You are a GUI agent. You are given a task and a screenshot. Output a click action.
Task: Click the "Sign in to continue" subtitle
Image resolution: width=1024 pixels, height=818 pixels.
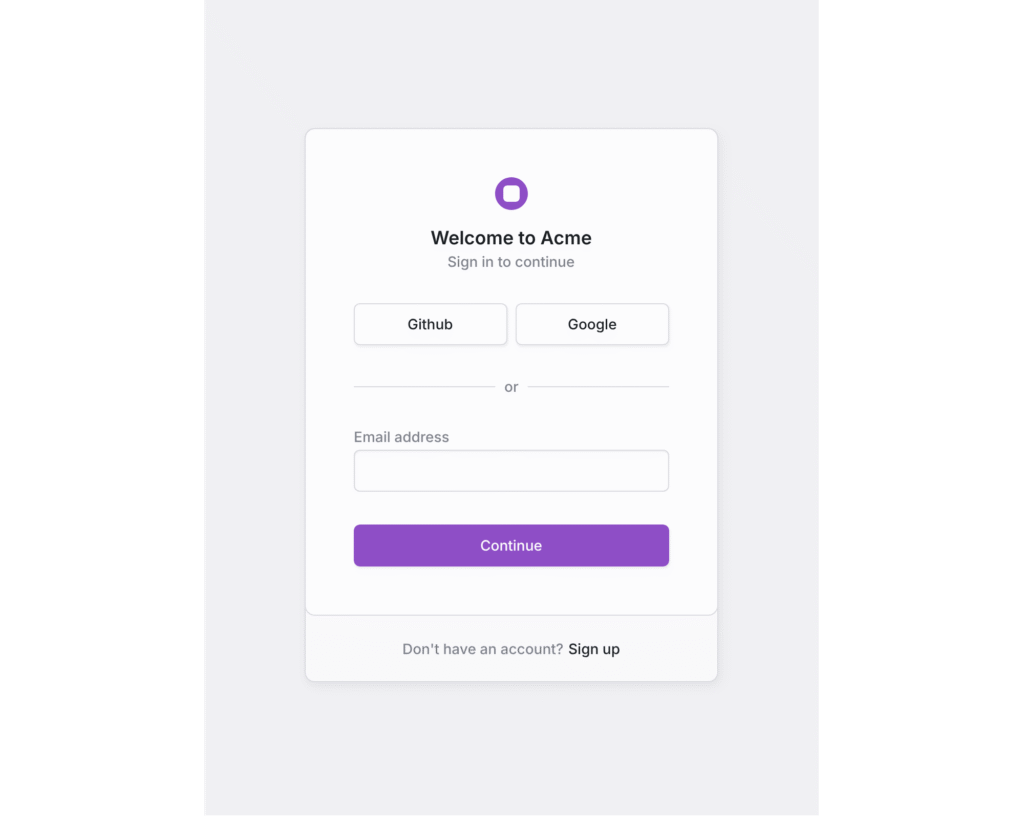[x=511, y=262]
